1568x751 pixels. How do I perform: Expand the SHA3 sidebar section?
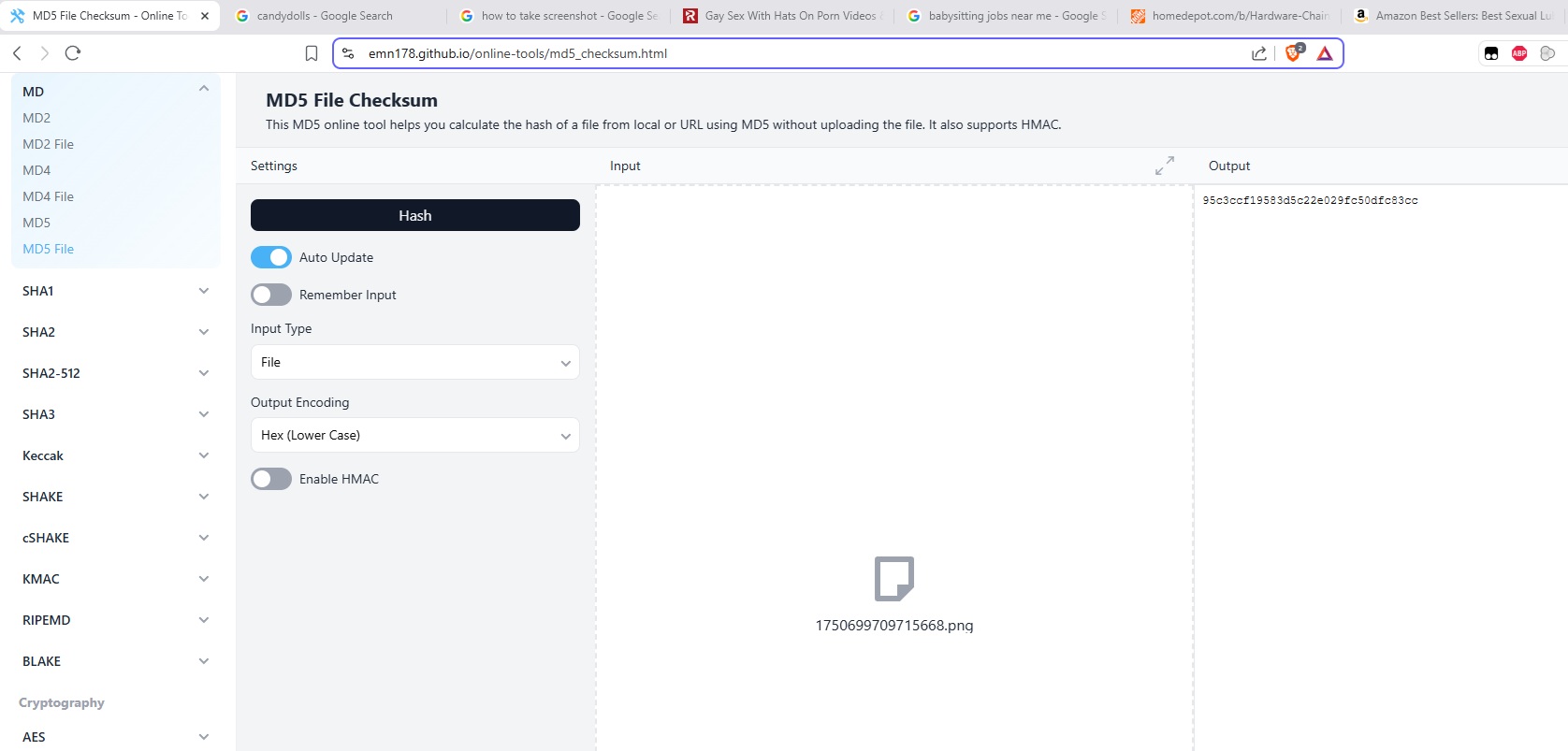click(116, 414)
